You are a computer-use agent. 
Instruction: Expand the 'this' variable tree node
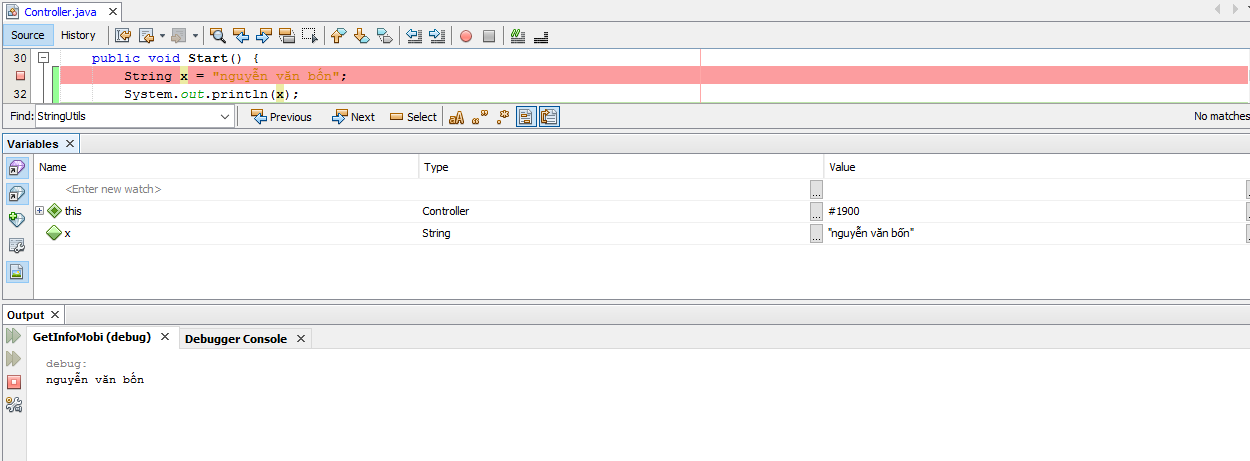coord(40,211)
